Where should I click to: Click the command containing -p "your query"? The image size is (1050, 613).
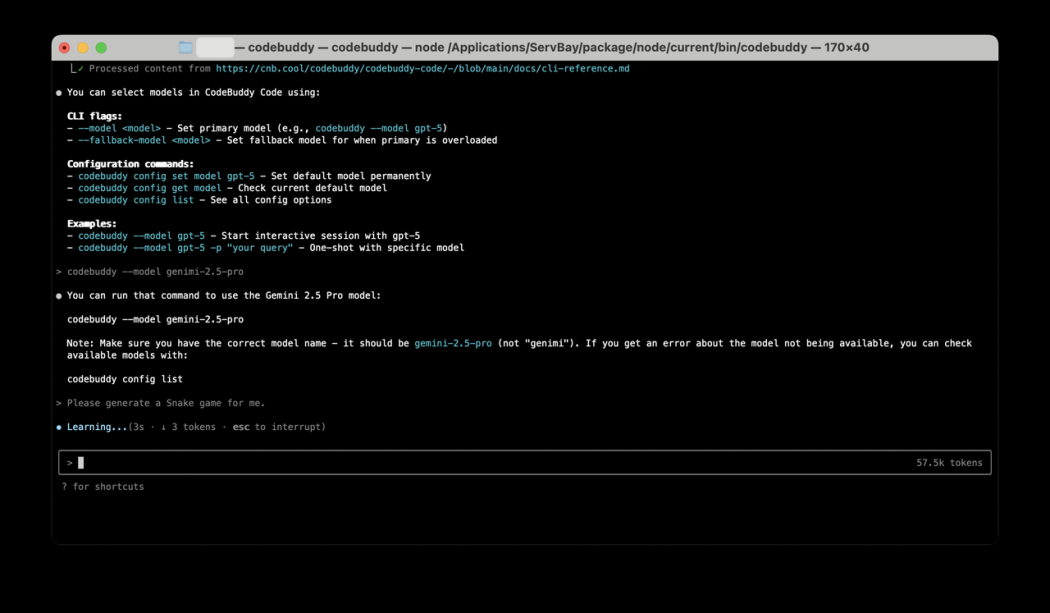pyautogui.click(x=185, y=247)
